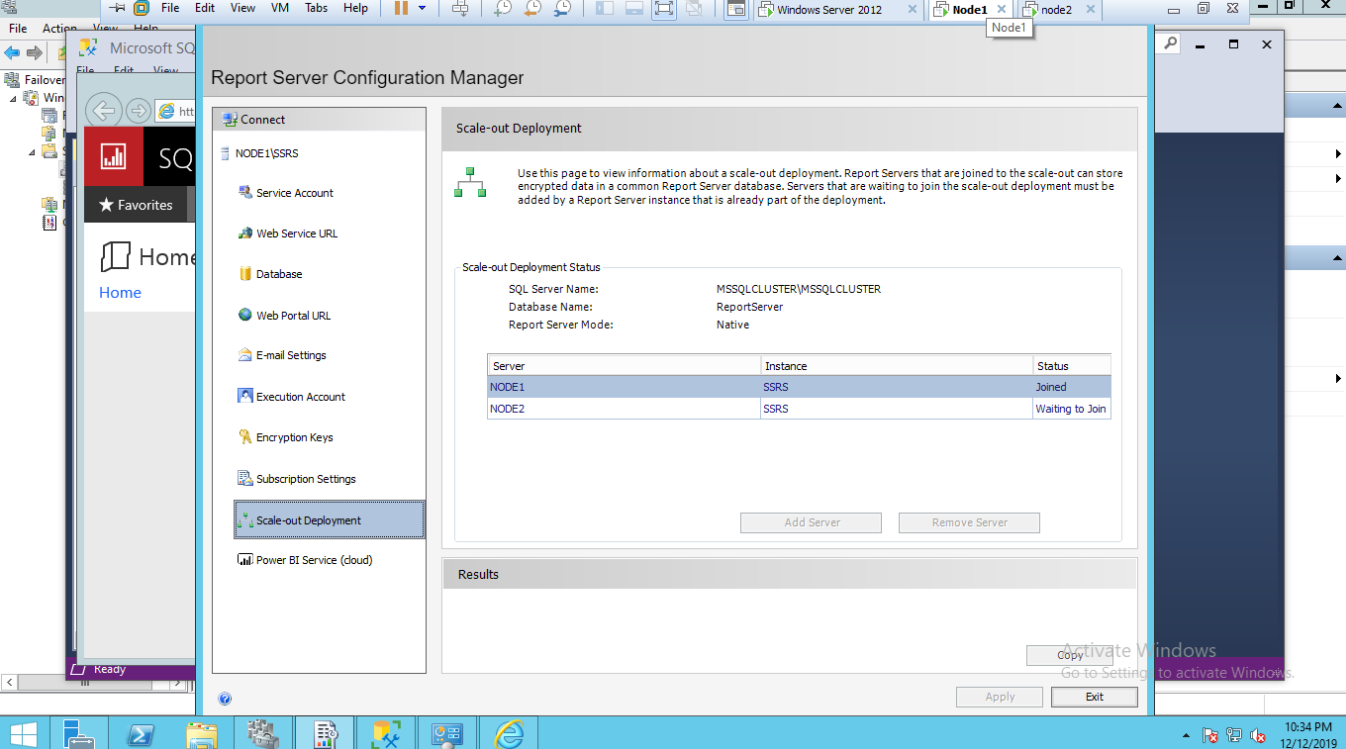The image size is (1346, 749).
Task: Click the pin icon on VMware toolbar
Action: coord(118,8)
